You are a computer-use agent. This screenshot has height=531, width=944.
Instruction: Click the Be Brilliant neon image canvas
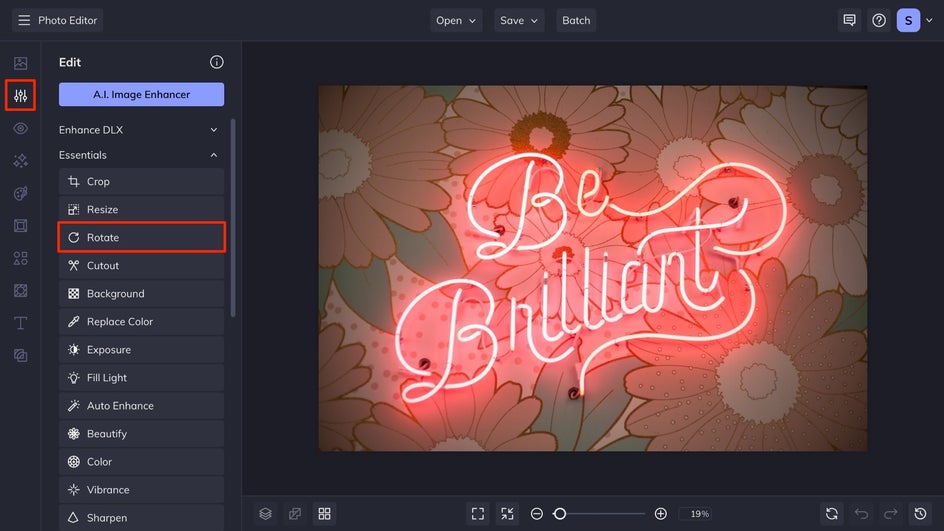coord(593,269)
